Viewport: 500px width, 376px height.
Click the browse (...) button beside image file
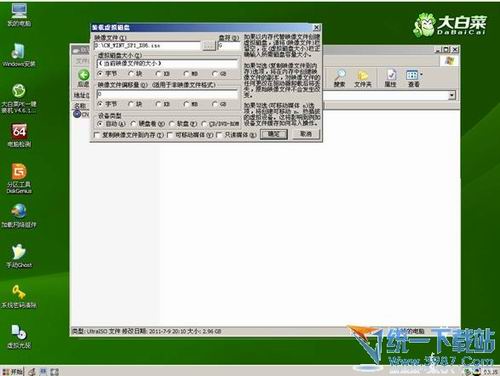(209, 46)
